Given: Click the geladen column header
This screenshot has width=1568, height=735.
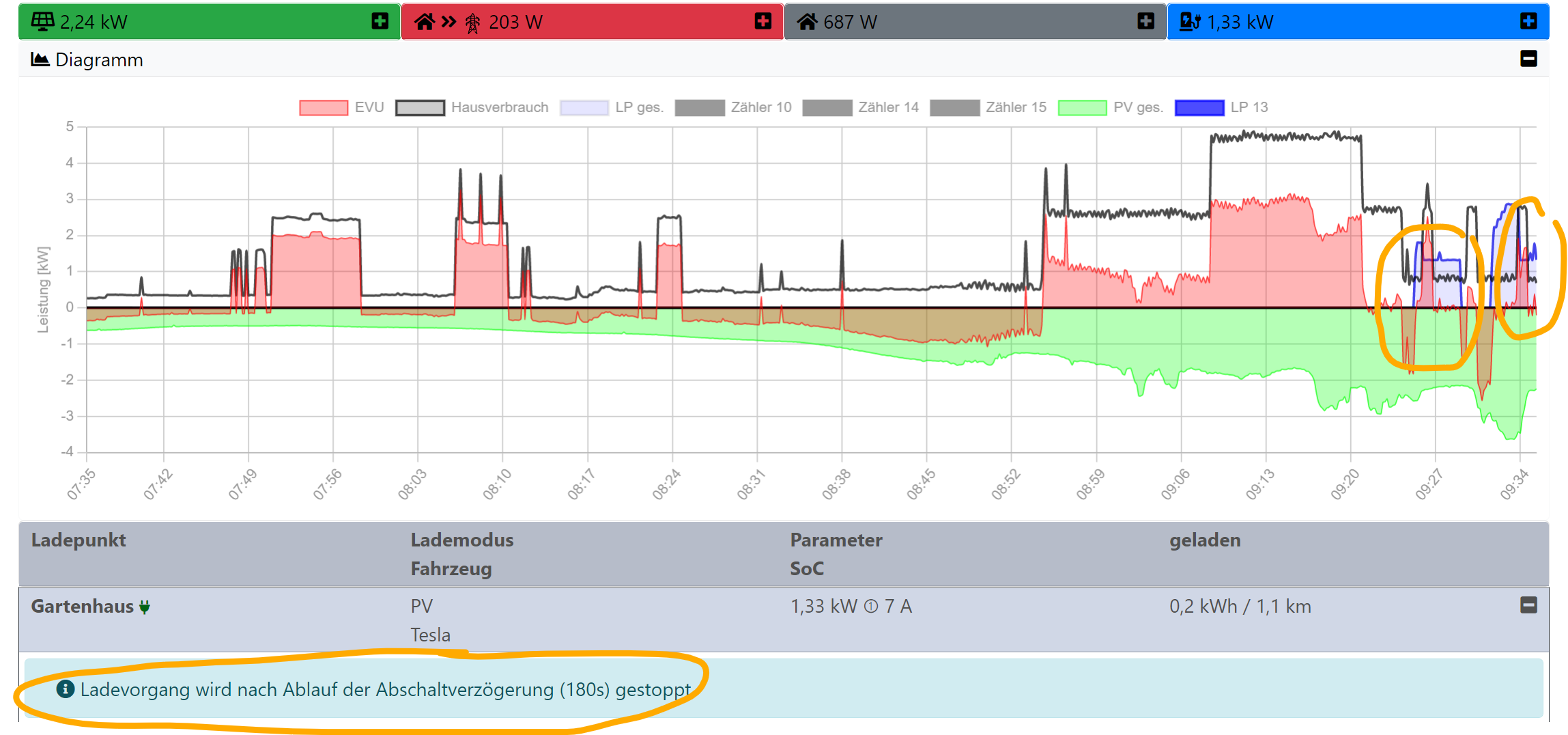Looking at the screenshot, I should click(x=1205, y=540).
